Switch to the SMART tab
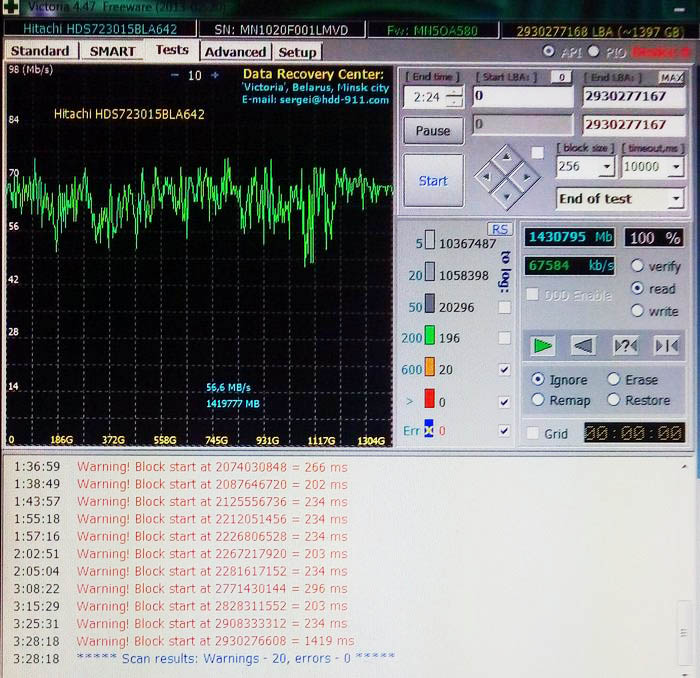Screen dimensions: 700x678 click(x=112, y=51)
